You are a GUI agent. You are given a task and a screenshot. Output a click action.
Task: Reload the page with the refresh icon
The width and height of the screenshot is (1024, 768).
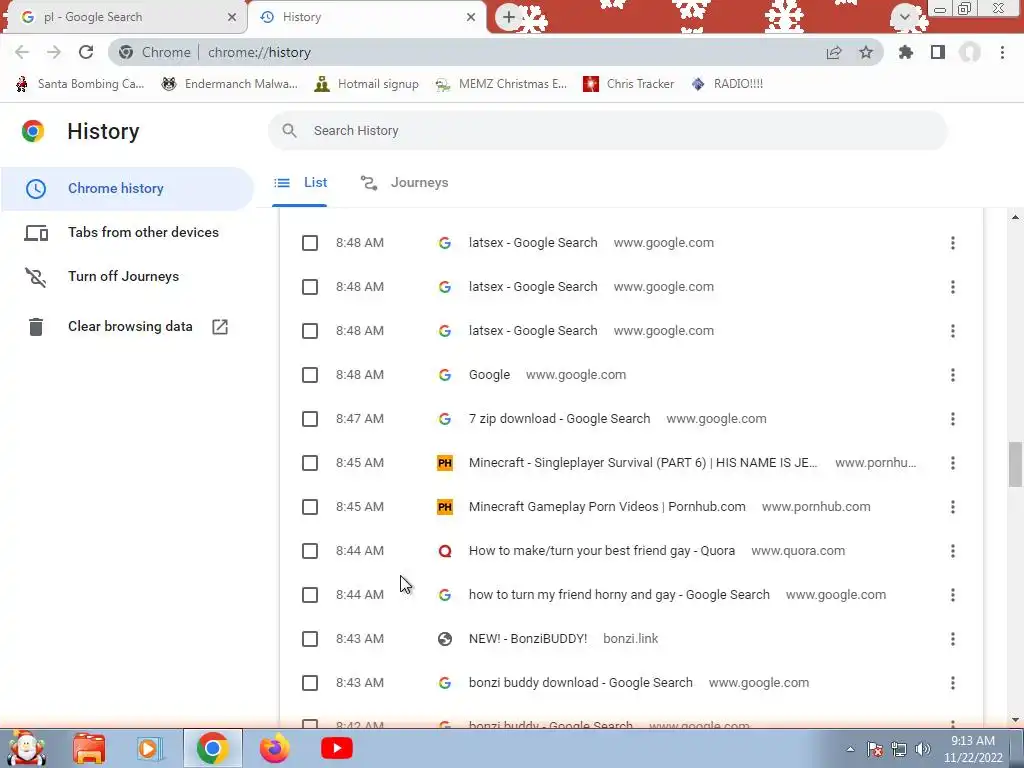86,52
